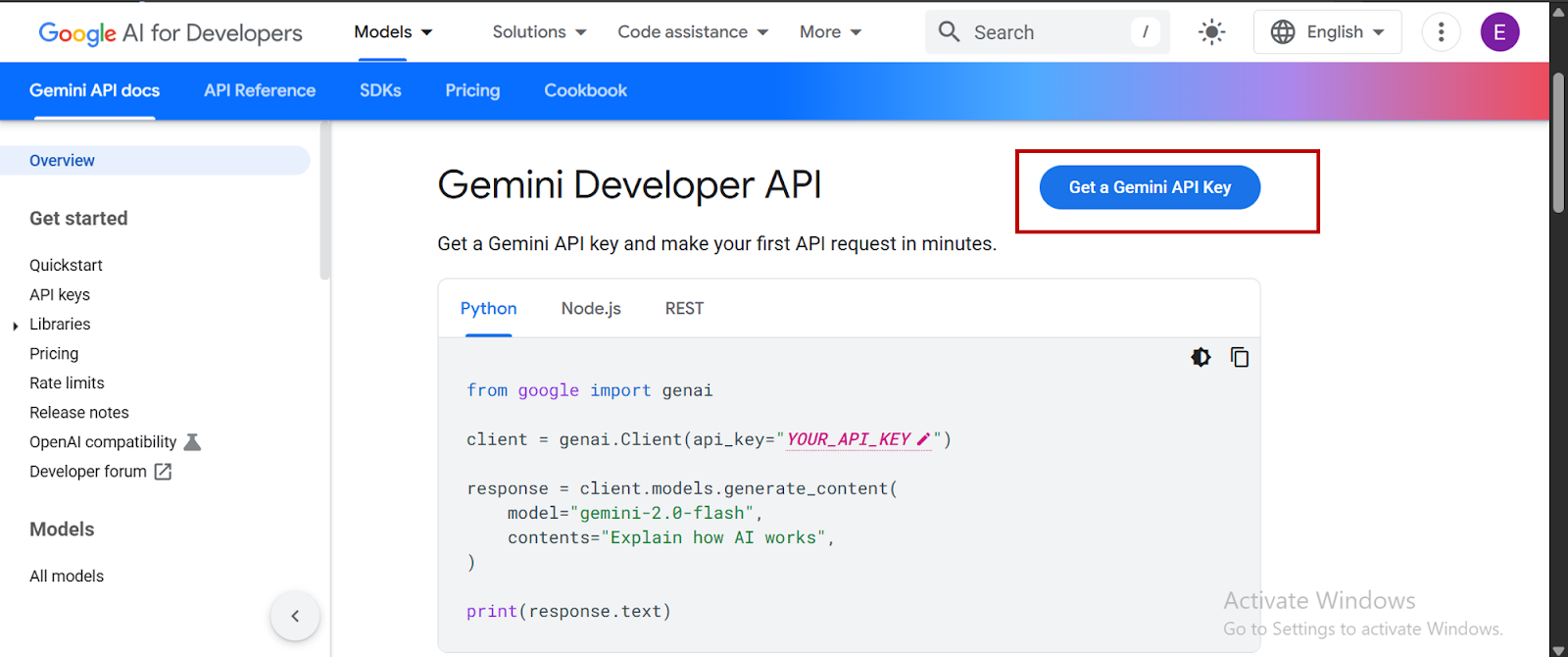The image size is (1568, 657).
Task: Expand the Libraries tree item arrow
Action: pos(15,326)
